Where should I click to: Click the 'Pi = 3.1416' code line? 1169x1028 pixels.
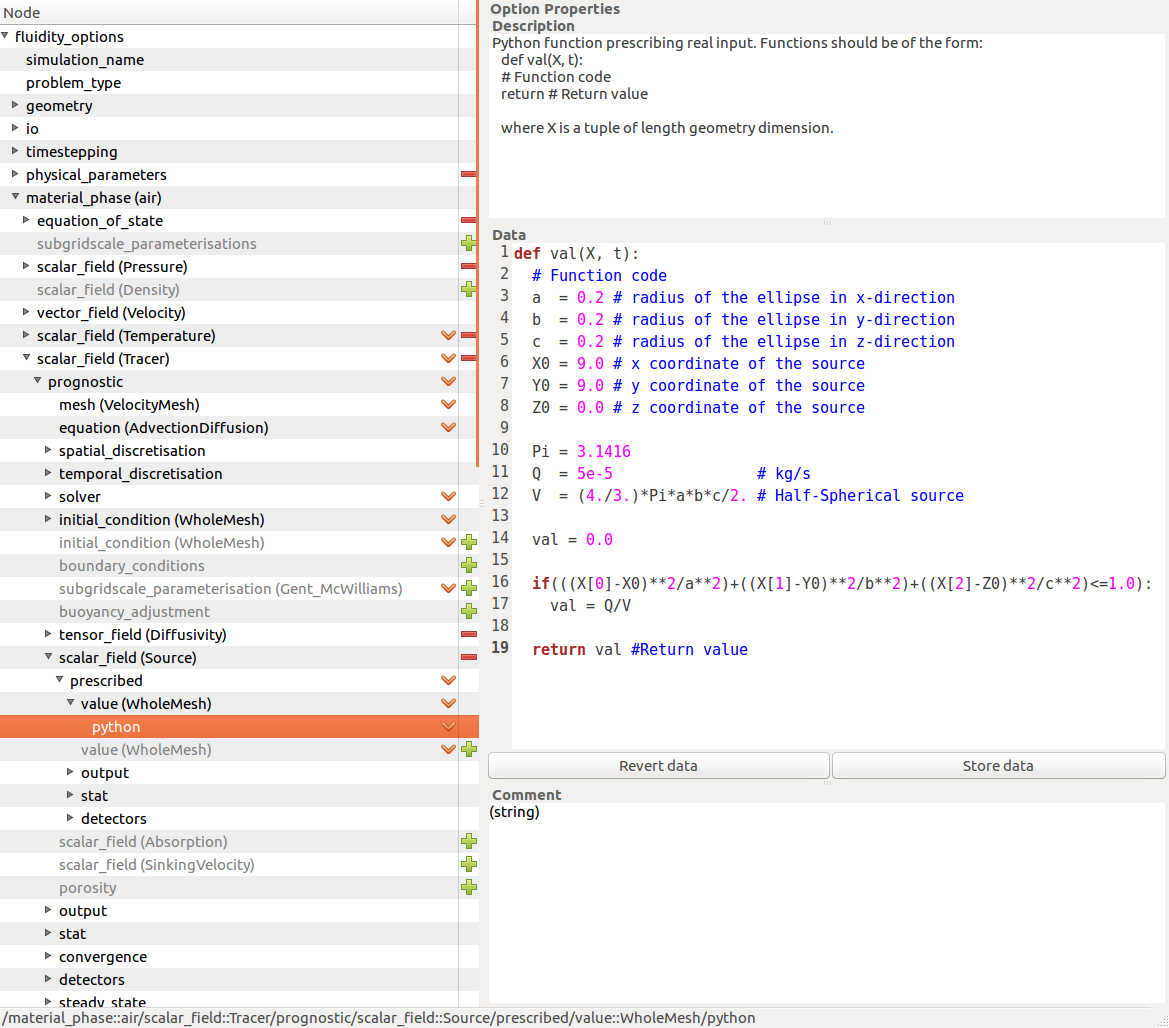(581, 452)
